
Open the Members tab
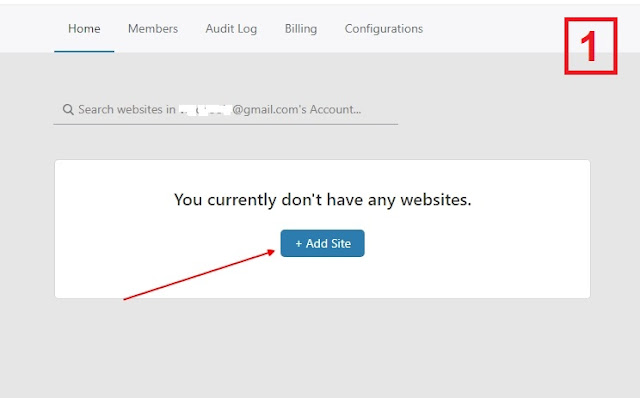tap(153, 29)
